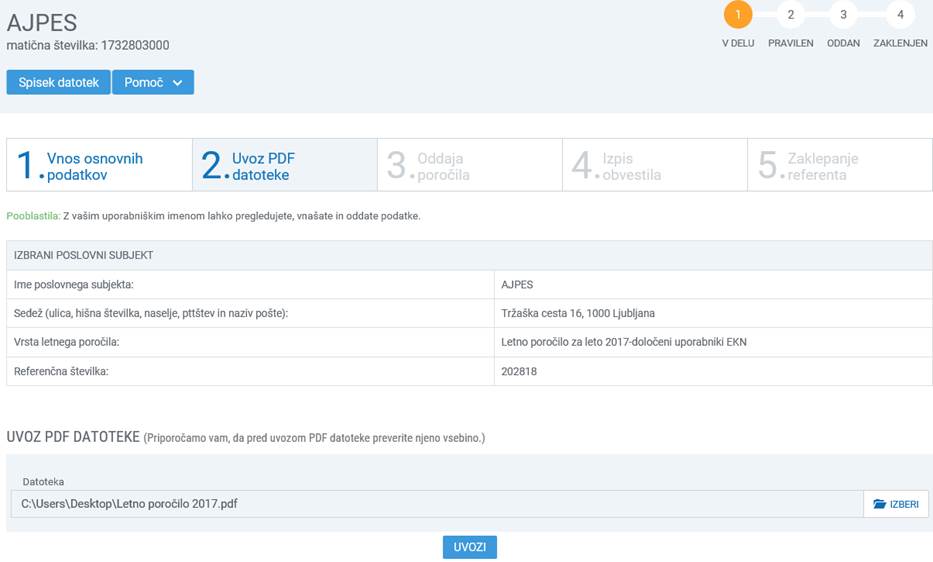Click the Tržaška cesta 16 address value

click(x=578, y=313)
